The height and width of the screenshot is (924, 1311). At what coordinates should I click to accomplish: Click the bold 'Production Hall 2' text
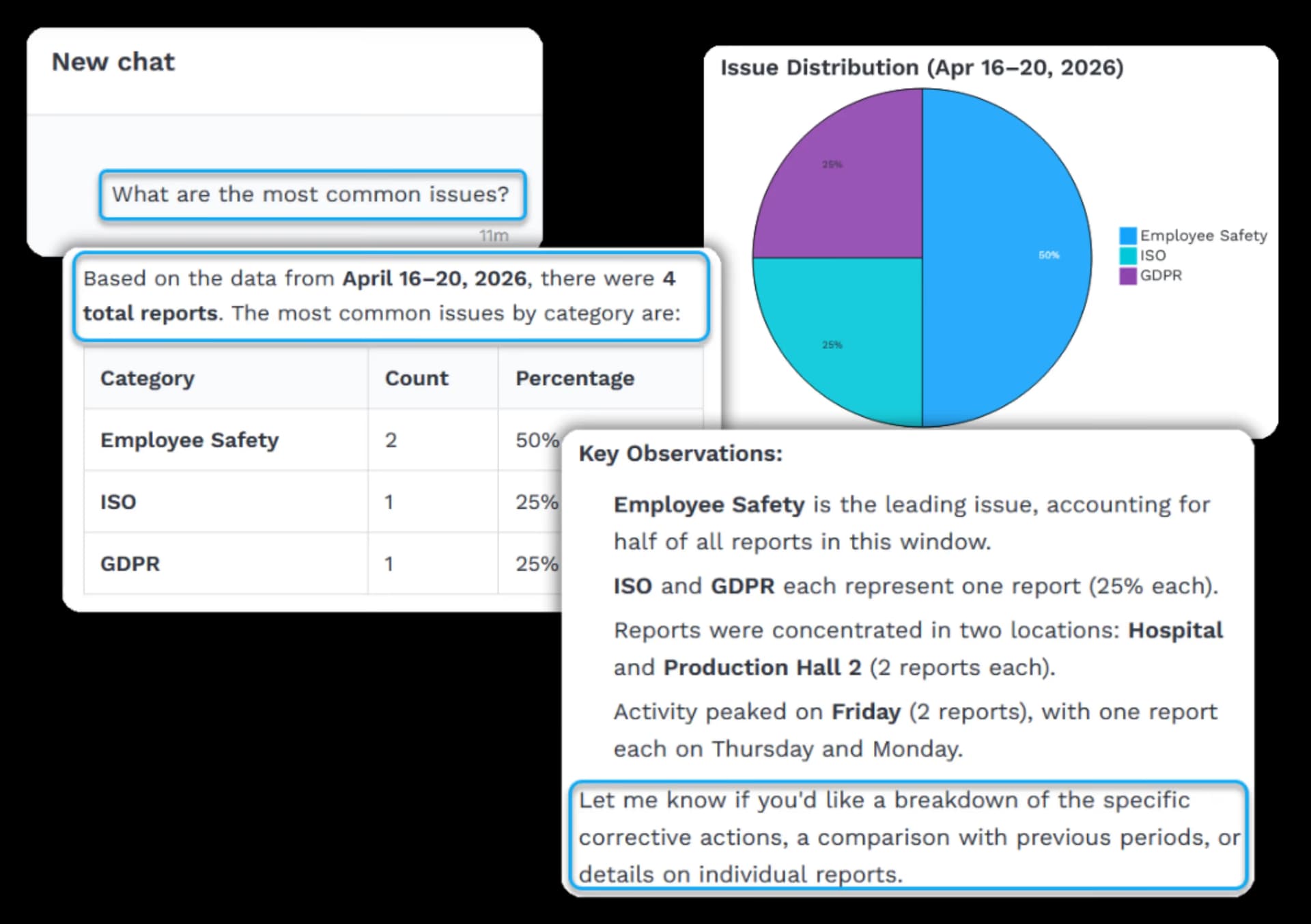point(762,667)
